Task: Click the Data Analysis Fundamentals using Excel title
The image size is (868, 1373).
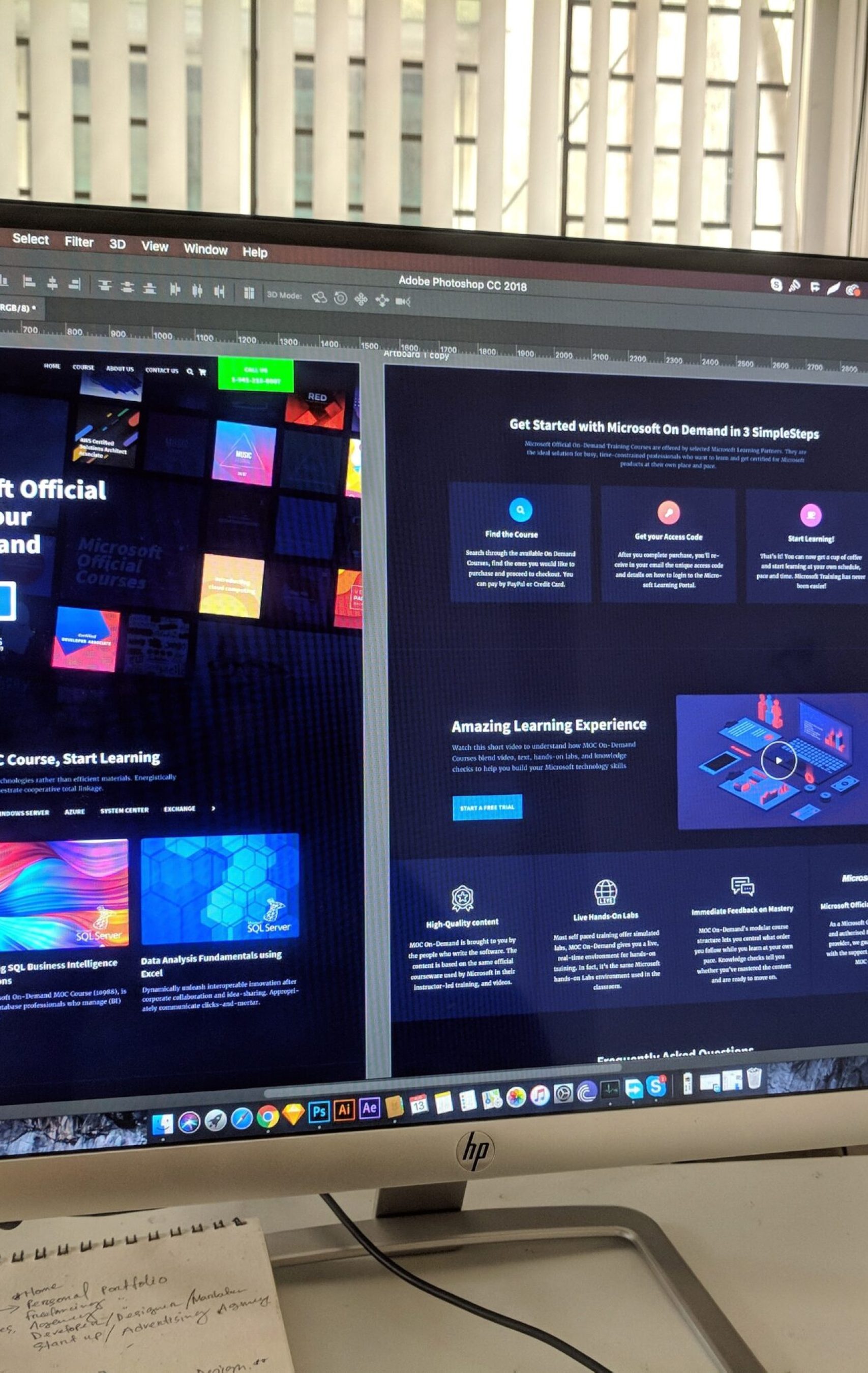Action: pyautogui.click(x=211, y=964)
